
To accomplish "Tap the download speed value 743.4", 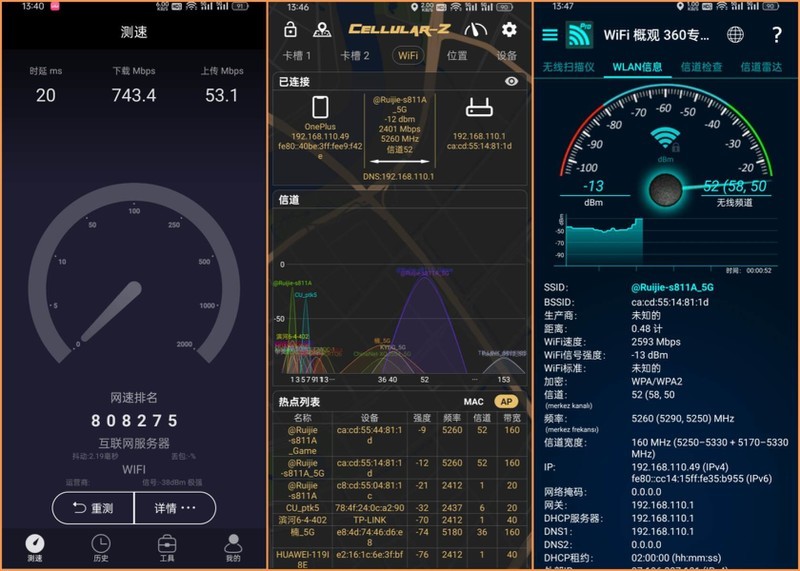I will coord(134,95).
